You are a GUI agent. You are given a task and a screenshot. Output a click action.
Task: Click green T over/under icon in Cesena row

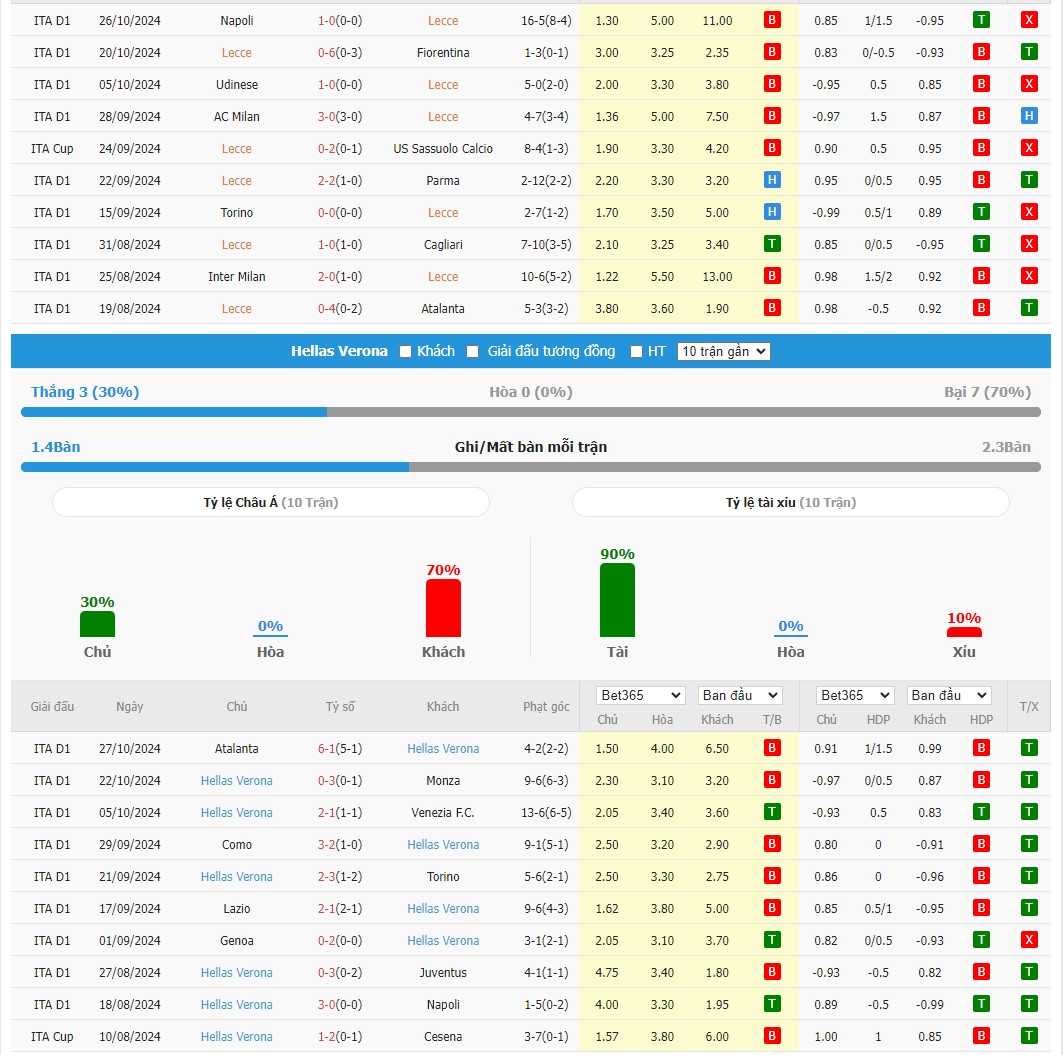[1029, 1036]
